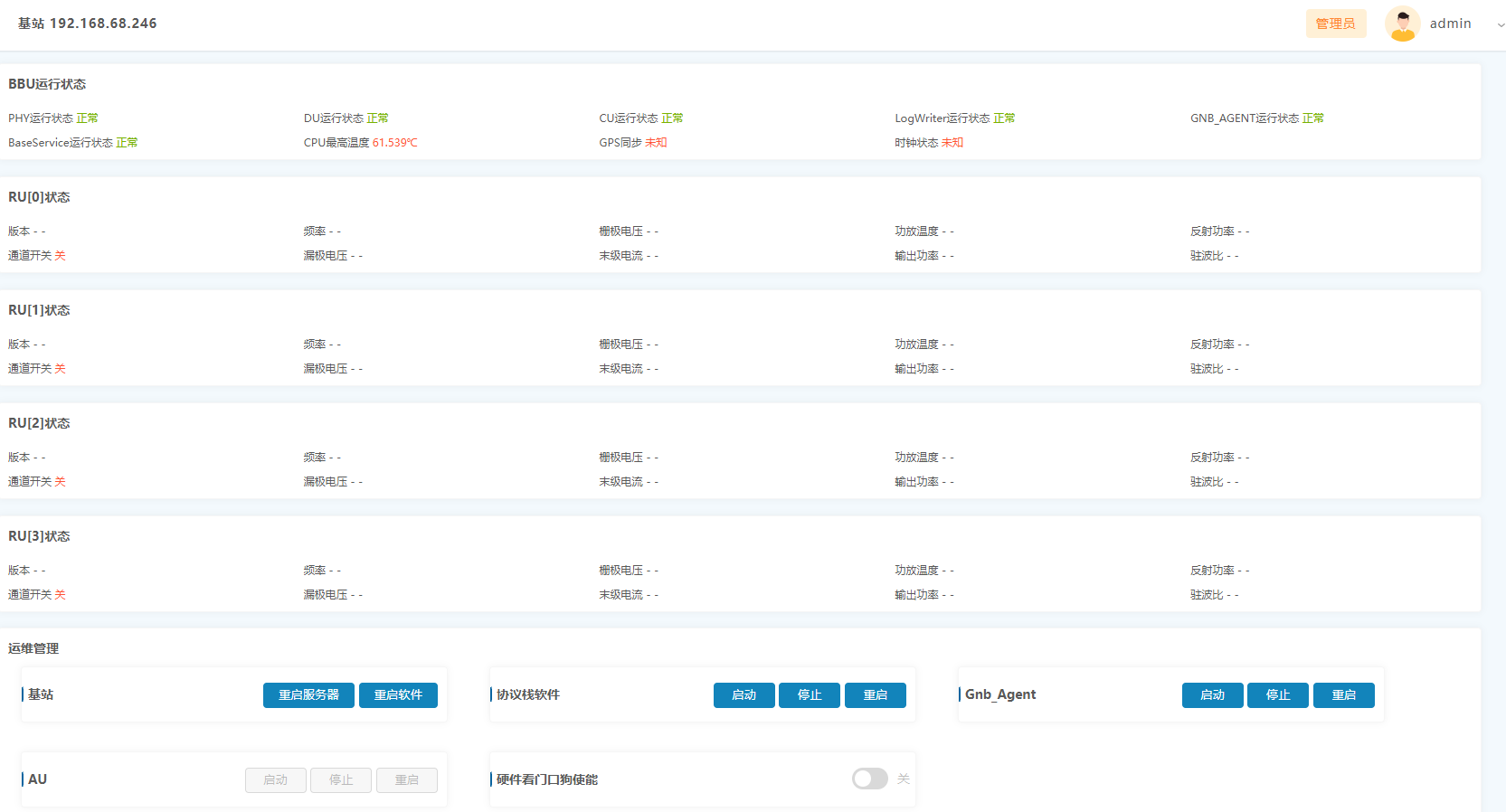Click RU[2] 输出功率 field

(x=924, y=482)
